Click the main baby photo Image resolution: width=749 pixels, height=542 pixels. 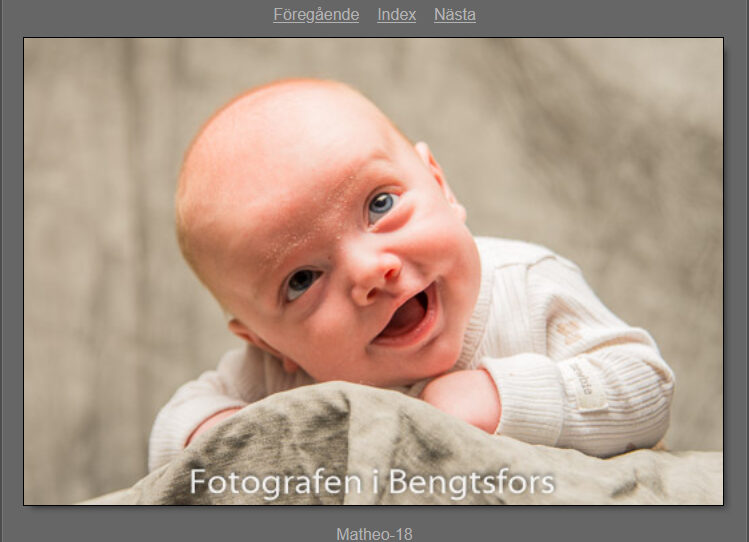(373, 271)
